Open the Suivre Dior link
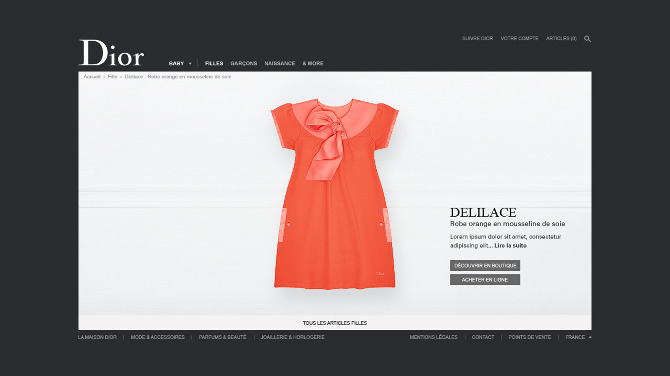Viewport: 670px width, 376px height. [477, 38]
